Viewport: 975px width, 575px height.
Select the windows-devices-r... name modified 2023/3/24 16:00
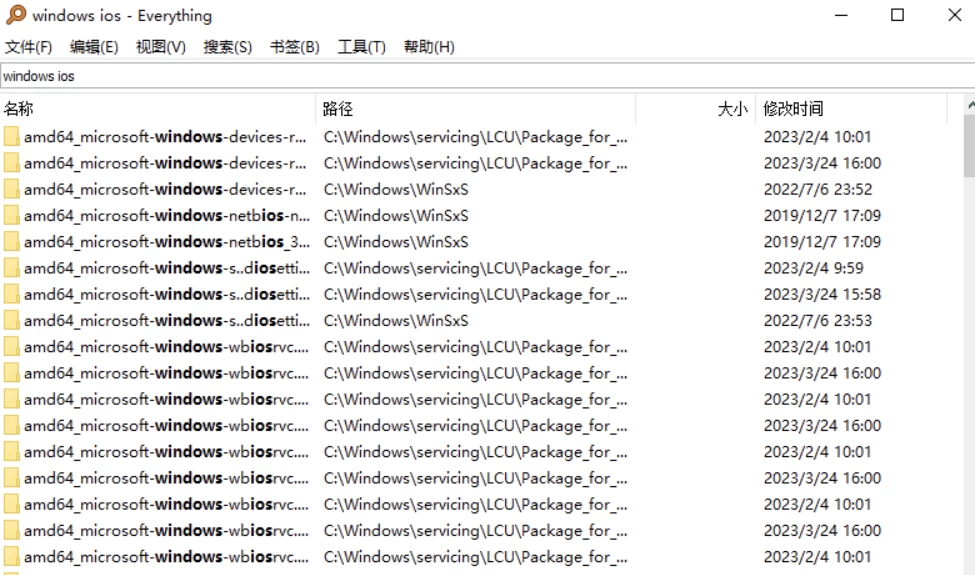coord(165,163)
